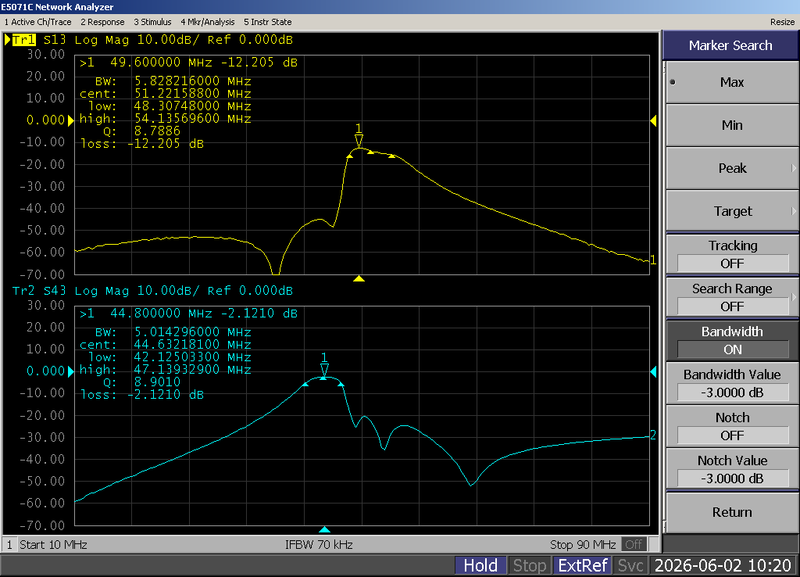Click the Start 10 MHz stimulus value
The width and height of the screenshot is (800, 577).
pyautogui.click(x=53, y=544)
